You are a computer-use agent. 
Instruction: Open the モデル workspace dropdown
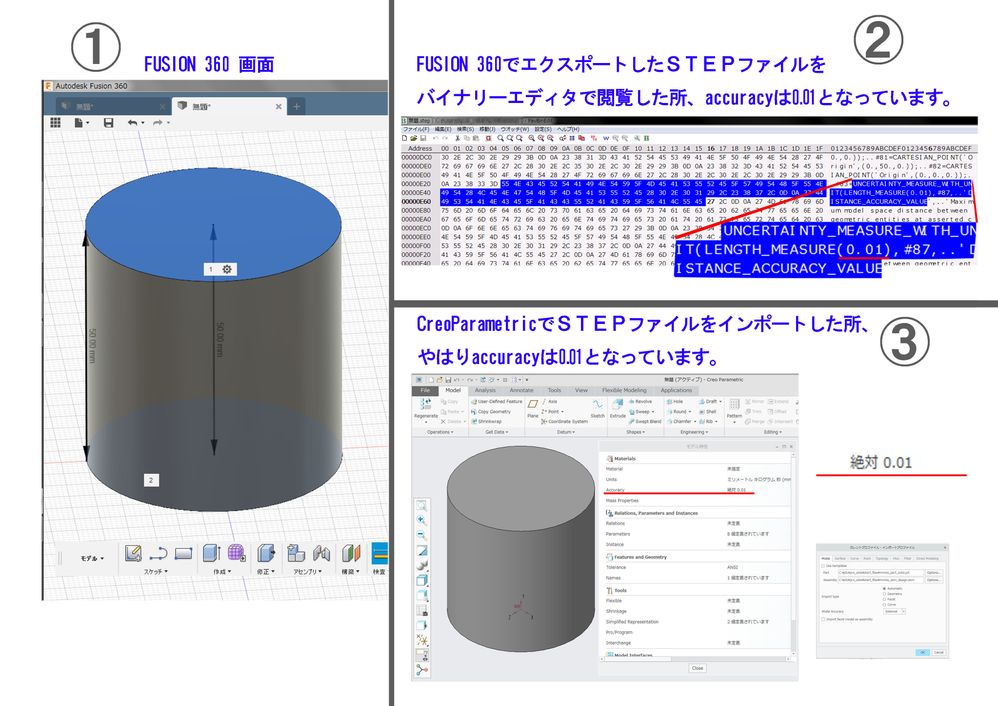click(92, 558)
